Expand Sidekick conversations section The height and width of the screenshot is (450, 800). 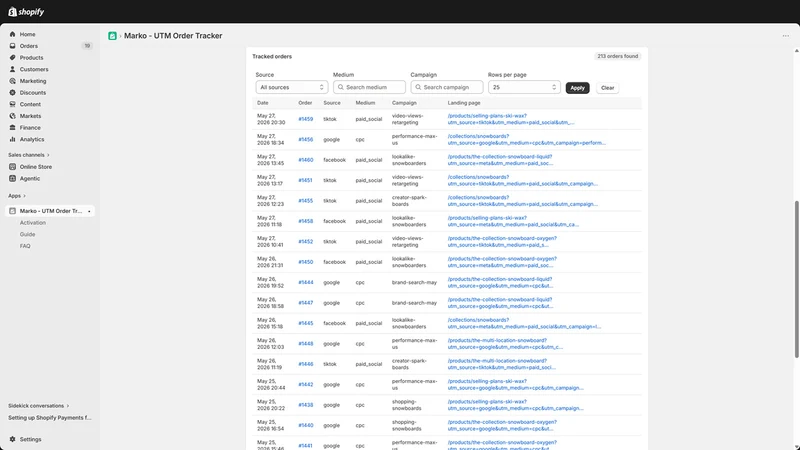pyautogui.click(x=38, y=406)
